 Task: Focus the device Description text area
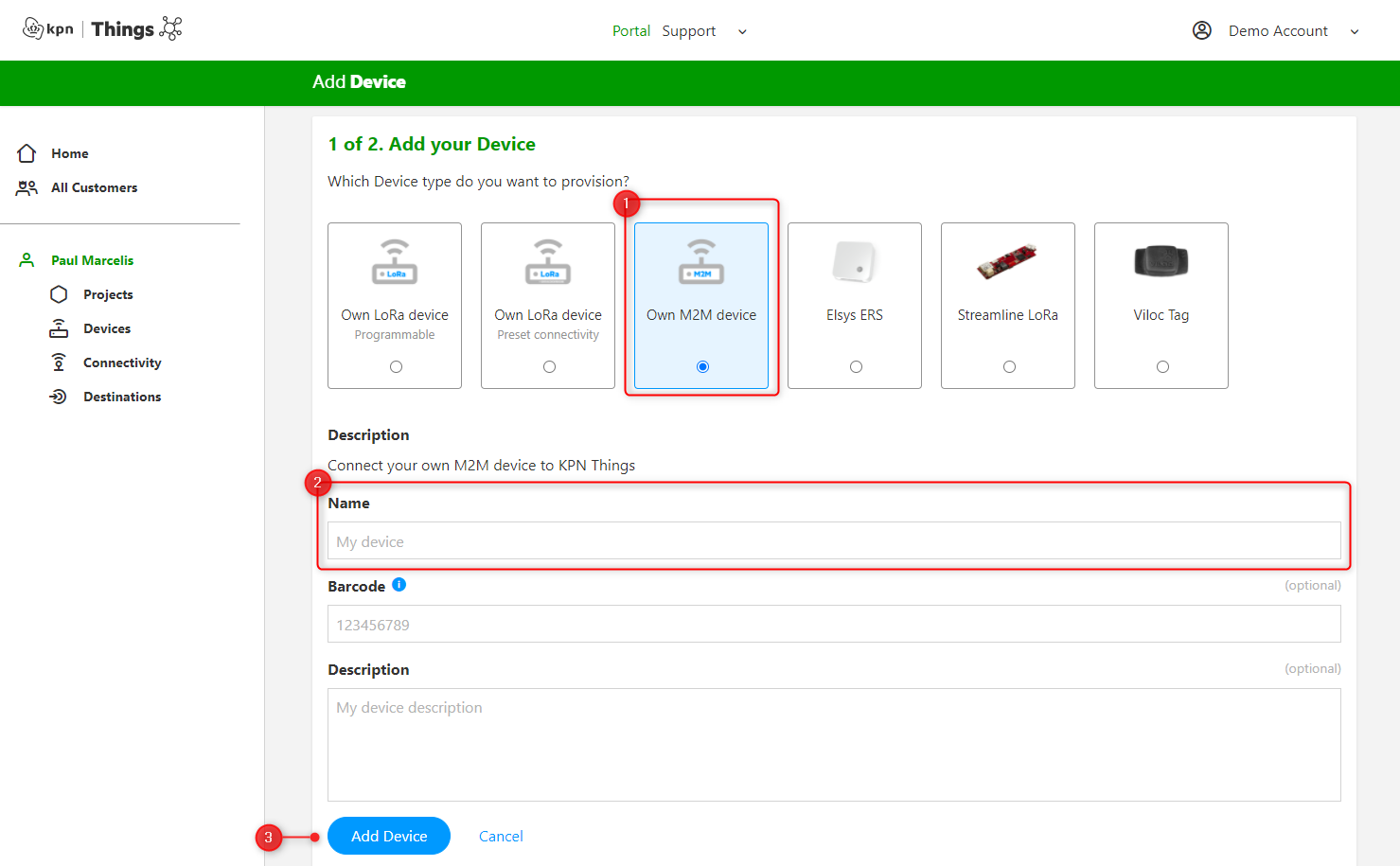pos(834,745)
